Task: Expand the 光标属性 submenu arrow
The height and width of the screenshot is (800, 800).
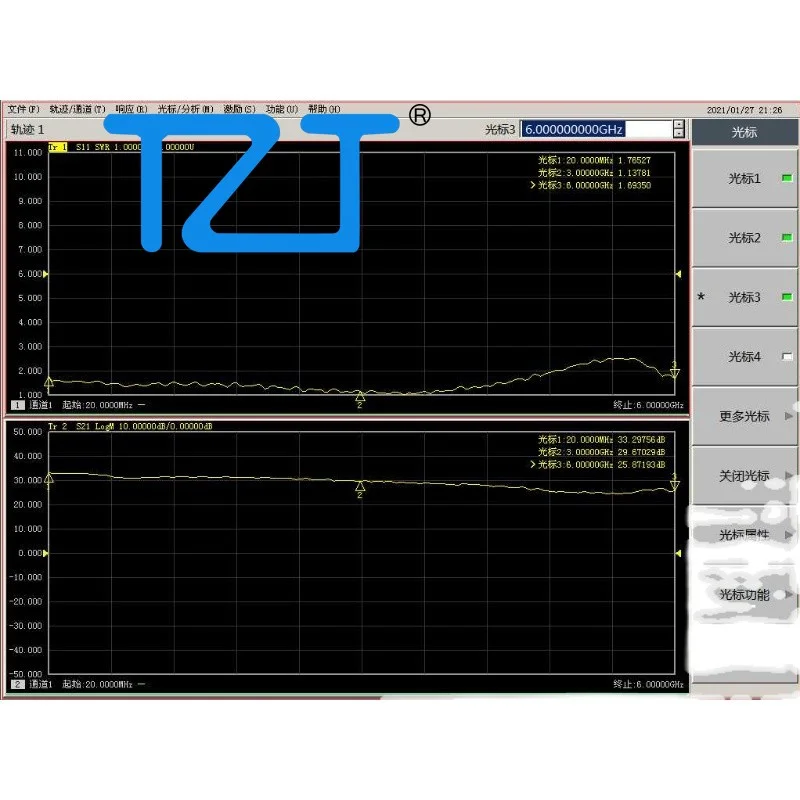Action: click(x=789, y=535)
